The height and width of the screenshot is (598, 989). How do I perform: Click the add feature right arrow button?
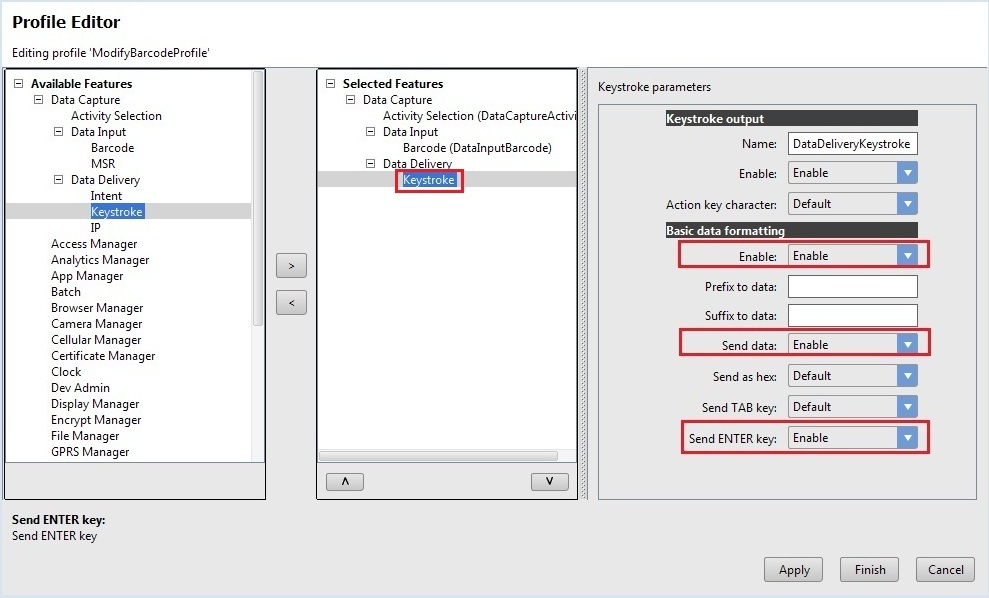click(x=291, y=266)
